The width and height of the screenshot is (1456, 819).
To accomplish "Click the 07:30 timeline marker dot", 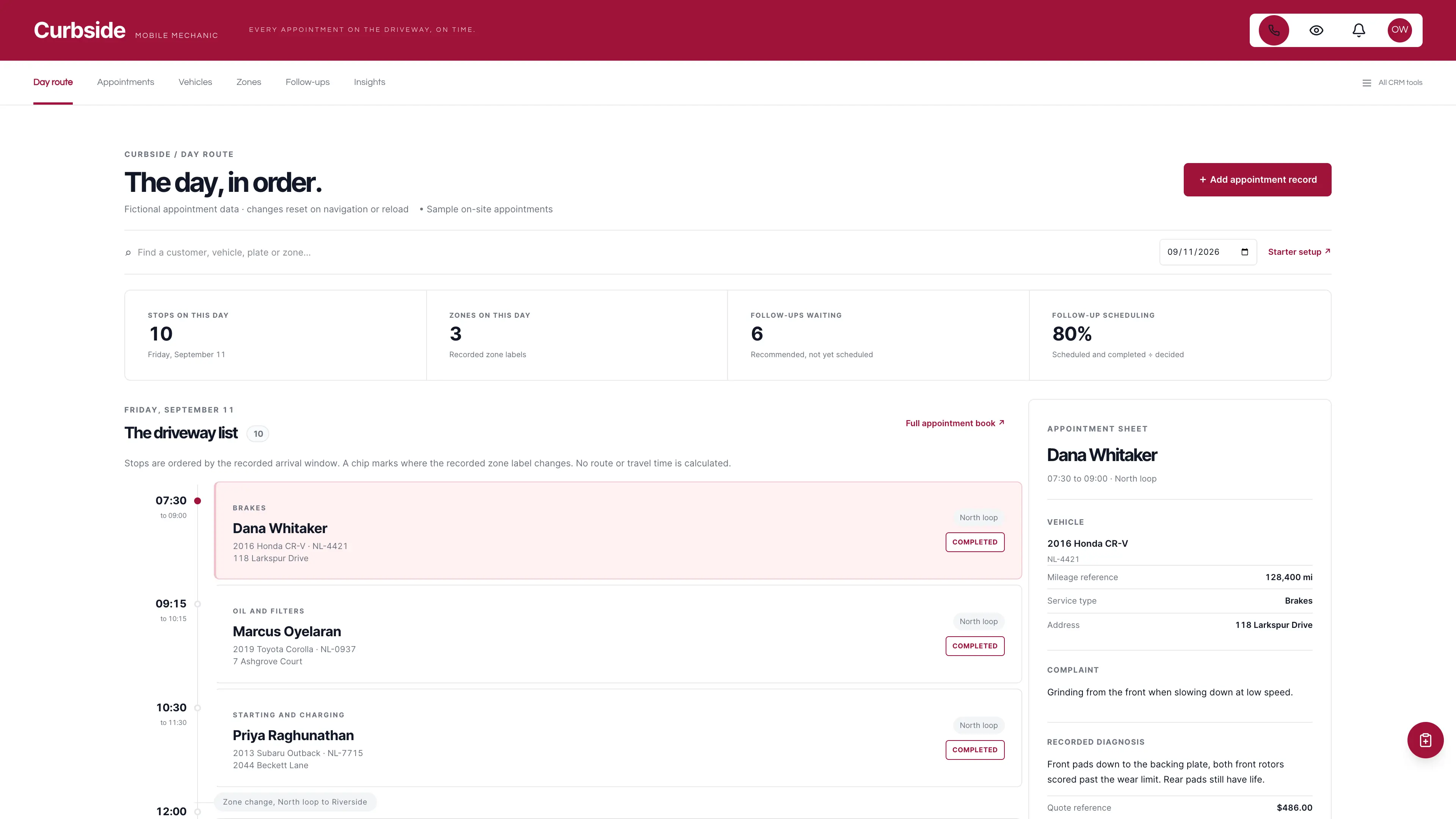I will point(197,501).
